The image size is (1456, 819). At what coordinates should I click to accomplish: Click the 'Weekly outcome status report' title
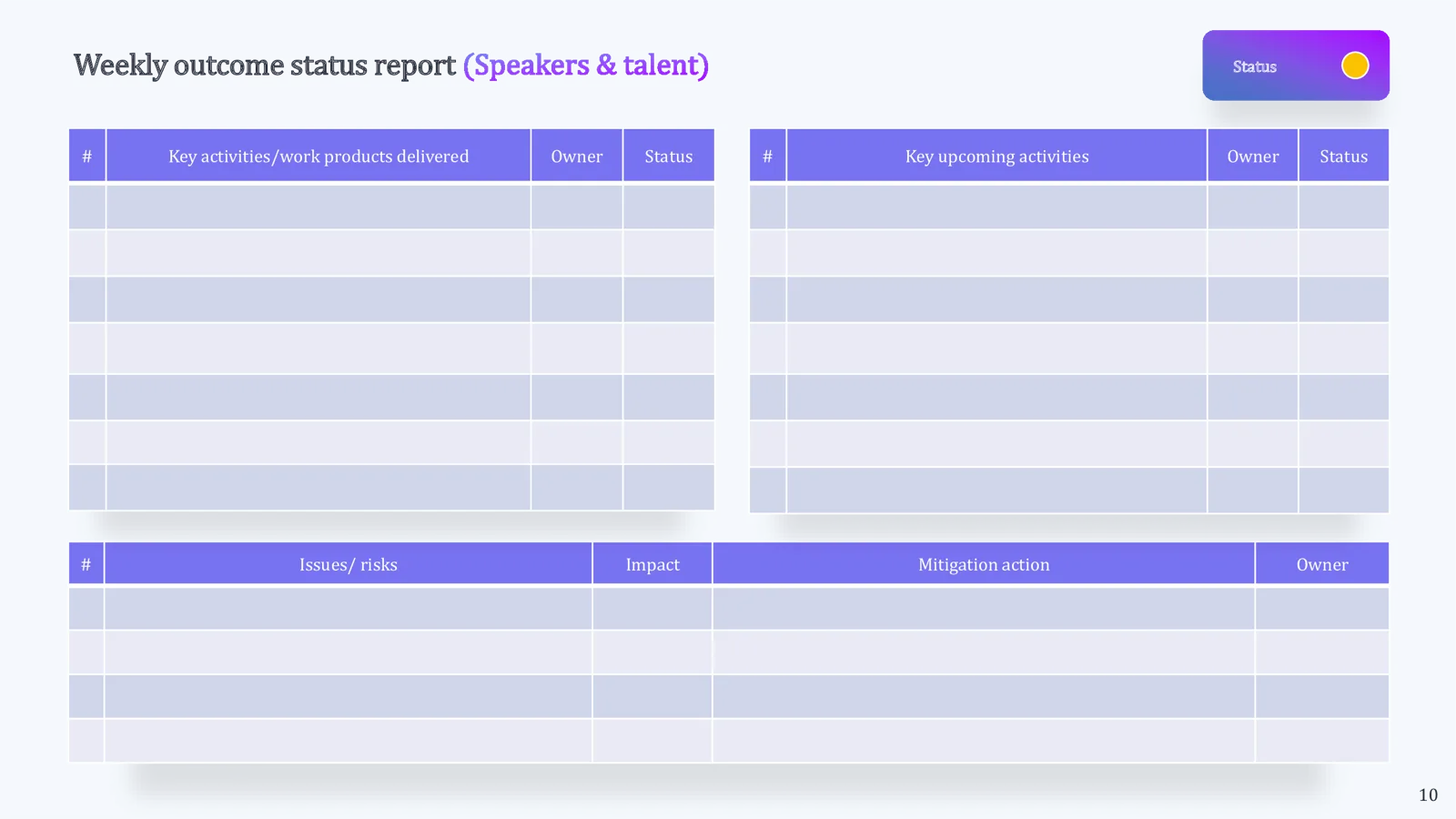coord(264,65)
